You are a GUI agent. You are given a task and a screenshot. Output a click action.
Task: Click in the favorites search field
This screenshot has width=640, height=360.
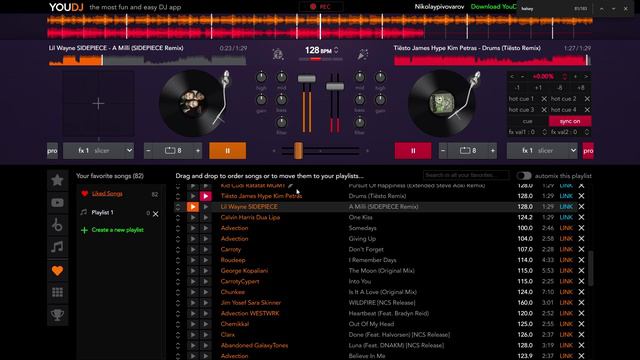[x=466, y=175]
